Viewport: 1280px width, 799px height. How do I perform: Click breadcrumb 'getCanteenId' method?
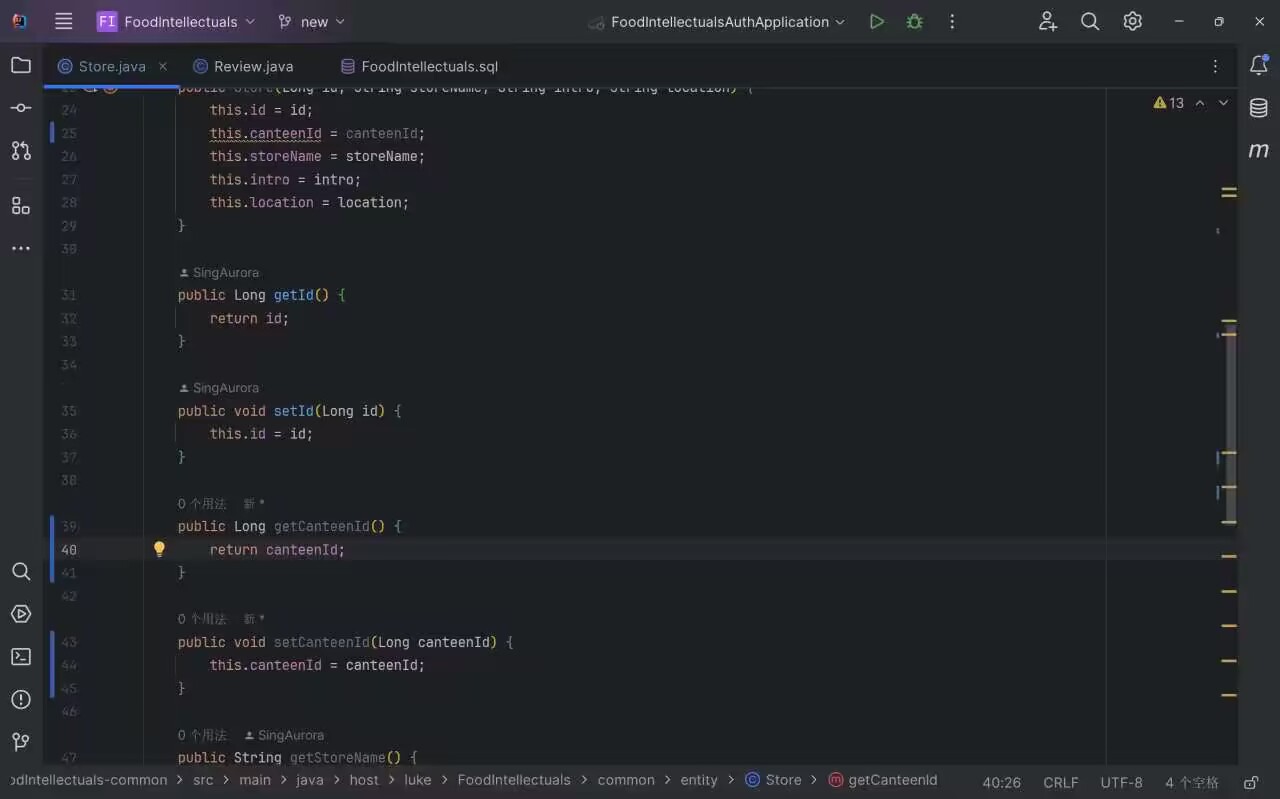point(883,780)
